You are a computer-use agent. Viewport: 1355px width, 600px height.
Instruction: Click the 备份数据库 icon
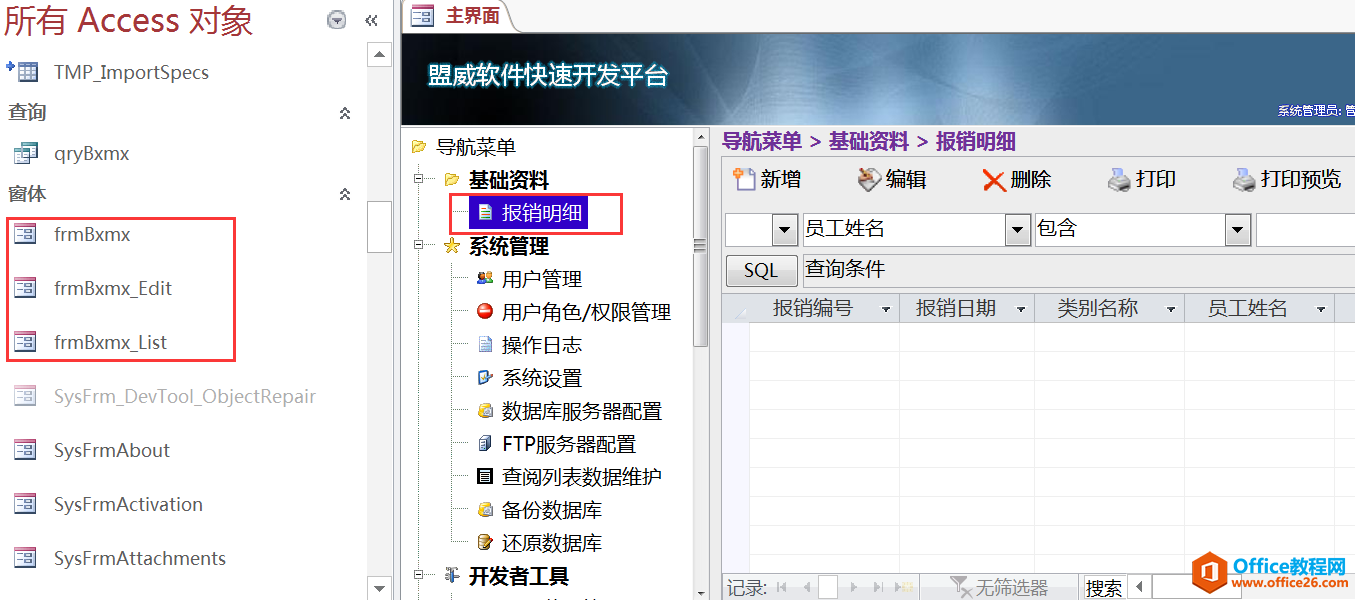(485, 509)
